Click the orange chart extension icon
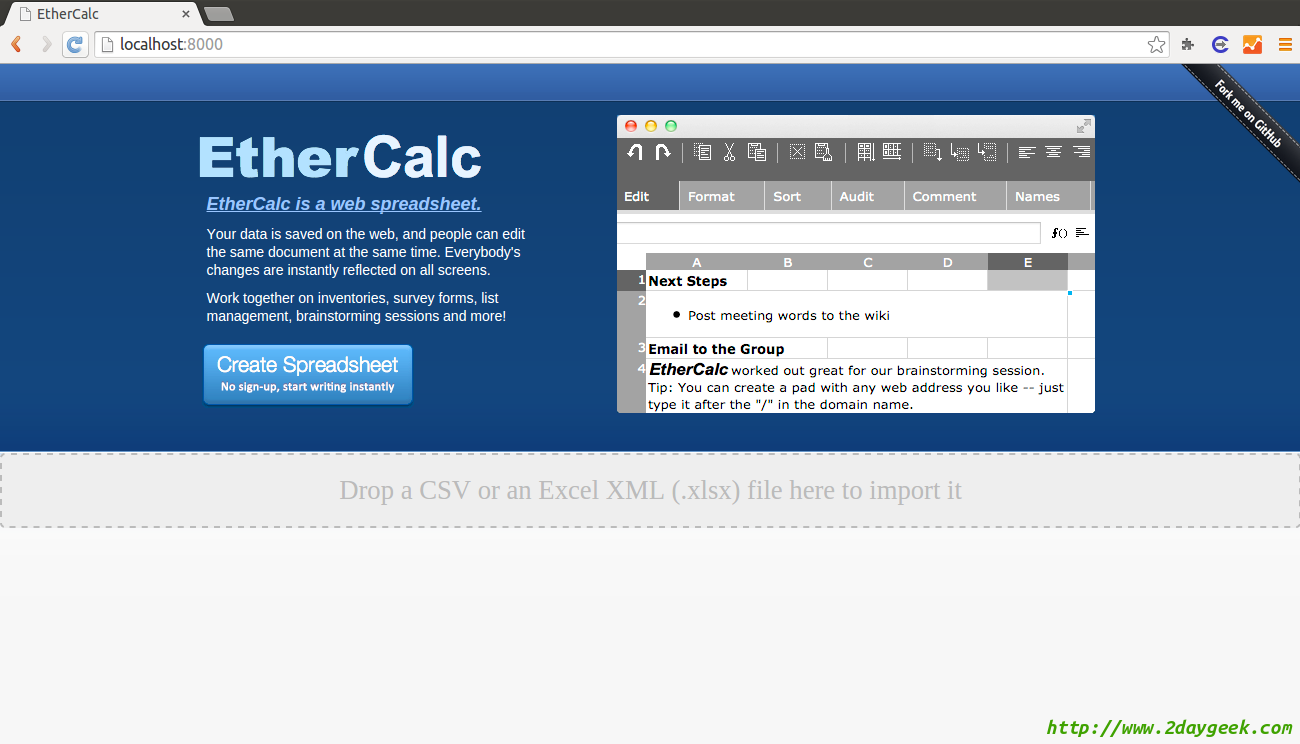 point(1252,44)
